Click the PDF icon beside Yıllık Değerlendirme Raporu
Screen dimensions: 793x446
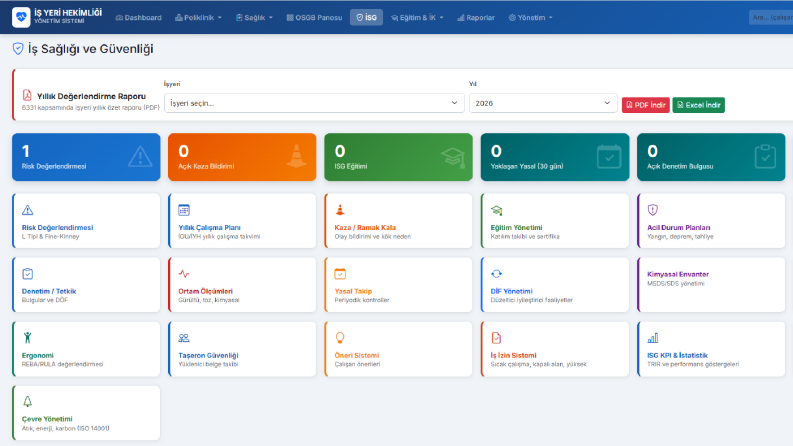(x=27, y=95)
